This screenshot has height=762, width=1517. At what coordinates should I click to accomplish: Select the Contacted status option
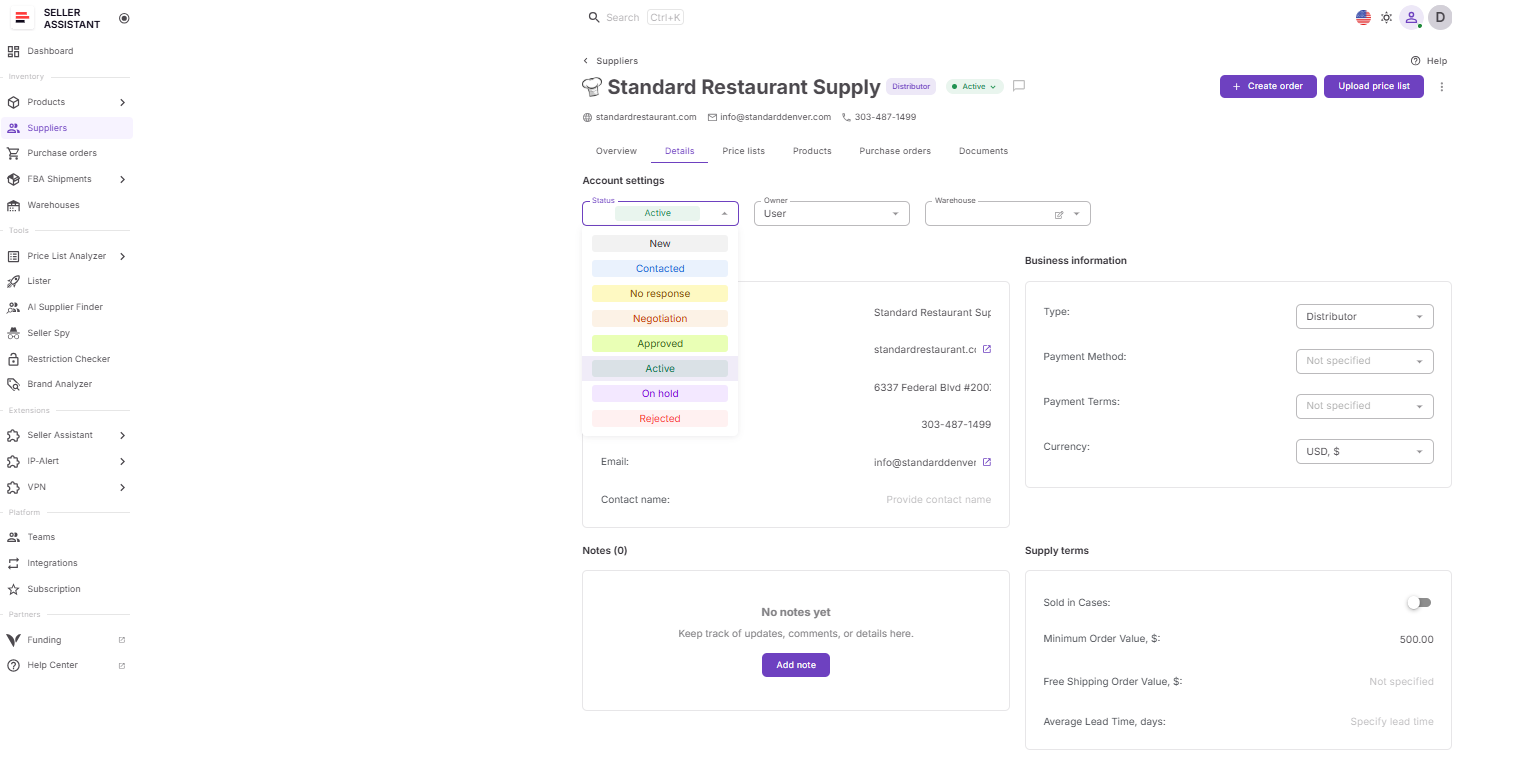tap(660, 268)
